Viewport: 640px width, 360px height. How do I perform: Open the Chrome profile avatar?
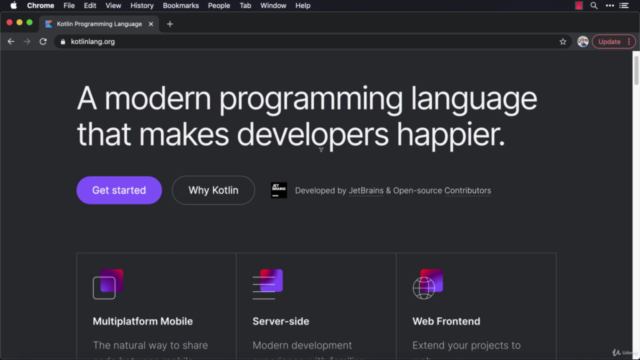click(x=583, y=42)
